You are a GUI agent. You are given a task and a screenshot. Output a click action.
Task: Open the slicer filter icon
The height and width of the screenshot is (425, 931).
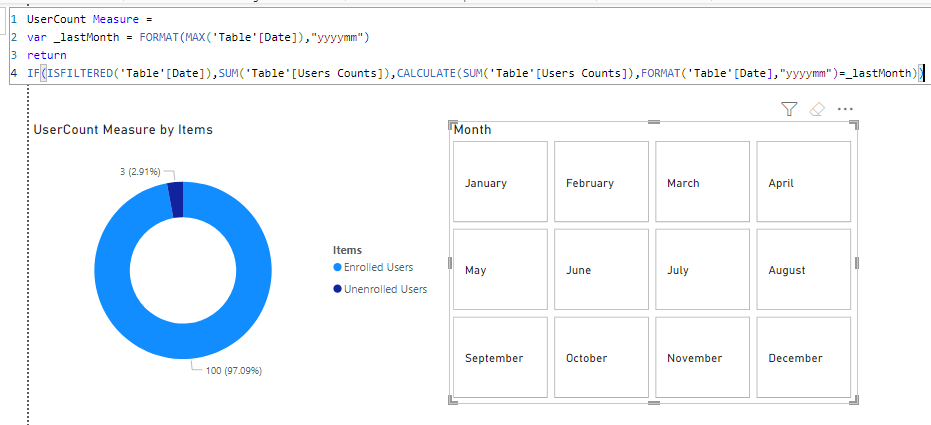click(x=788, y=109)
